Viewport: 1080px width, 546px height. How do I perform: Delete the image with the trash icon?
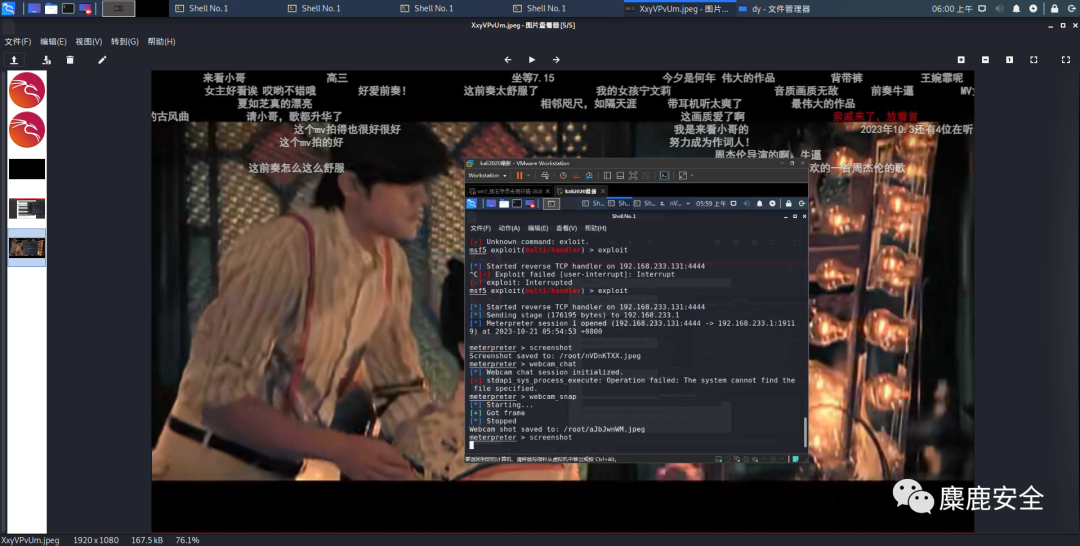pos(70,60)
